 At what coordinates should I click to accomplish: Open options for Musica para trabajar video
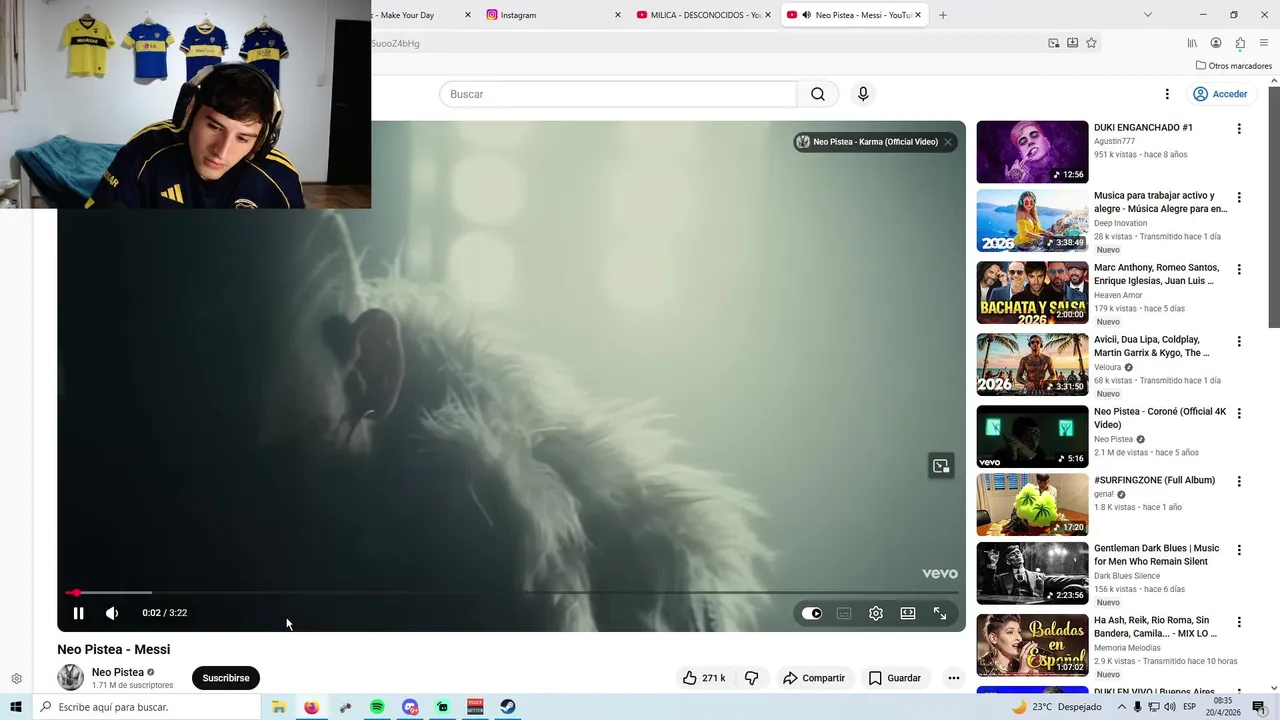coord(1239,198)
